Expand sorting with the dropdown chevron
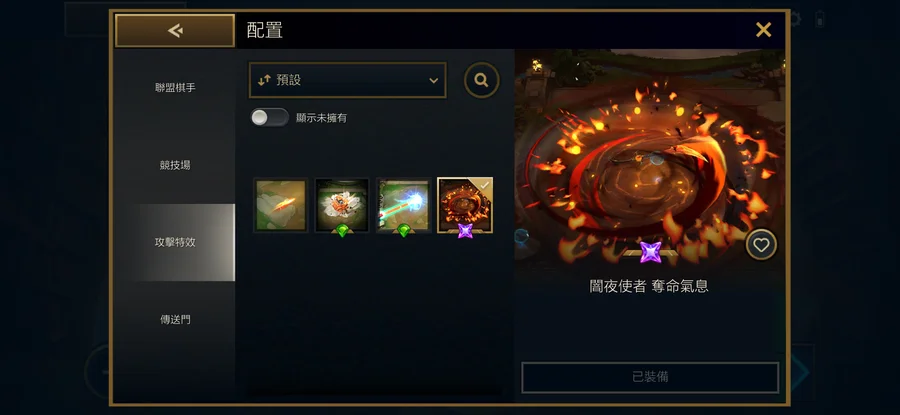Image resolution: width=900 pixels, height=415 pixels. (x=434, y=80)
